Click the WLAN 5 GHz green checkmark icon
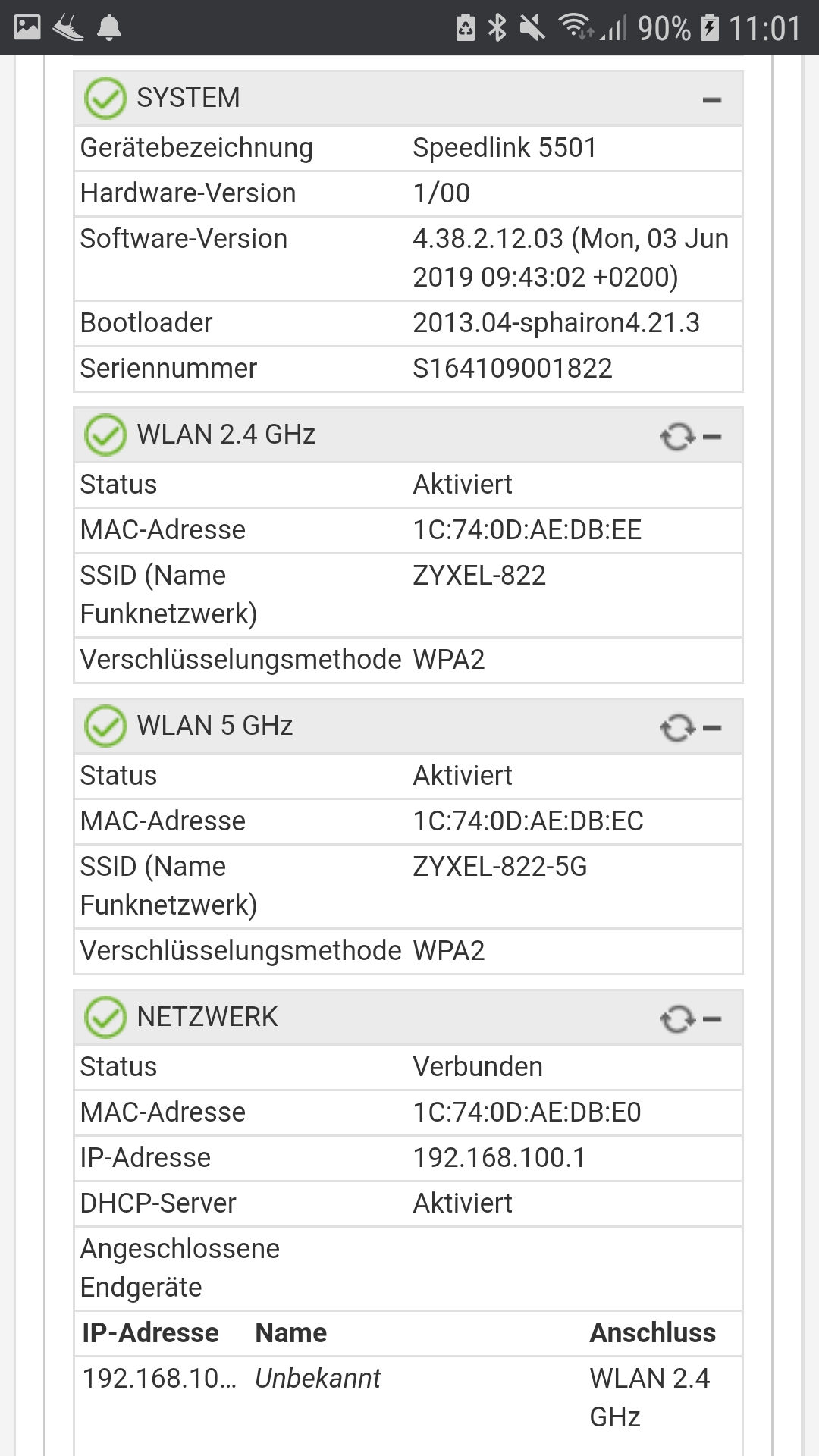This screenshot has height=1456, width=819. tap(105, 726)
